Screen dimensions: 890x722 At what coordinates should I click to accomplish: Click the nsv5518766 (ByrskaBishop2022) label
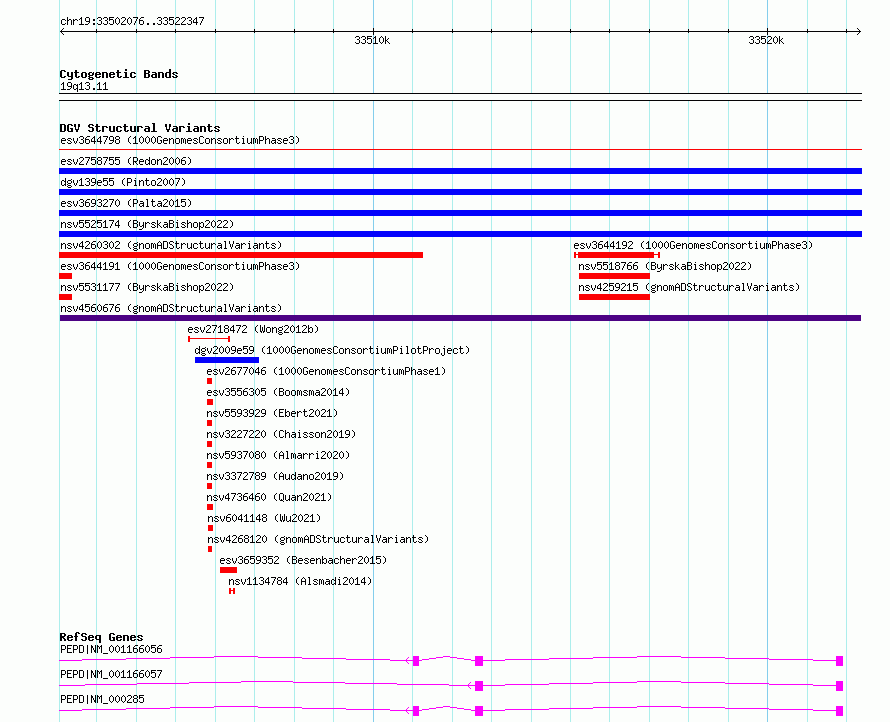click(x=665, y=266)
